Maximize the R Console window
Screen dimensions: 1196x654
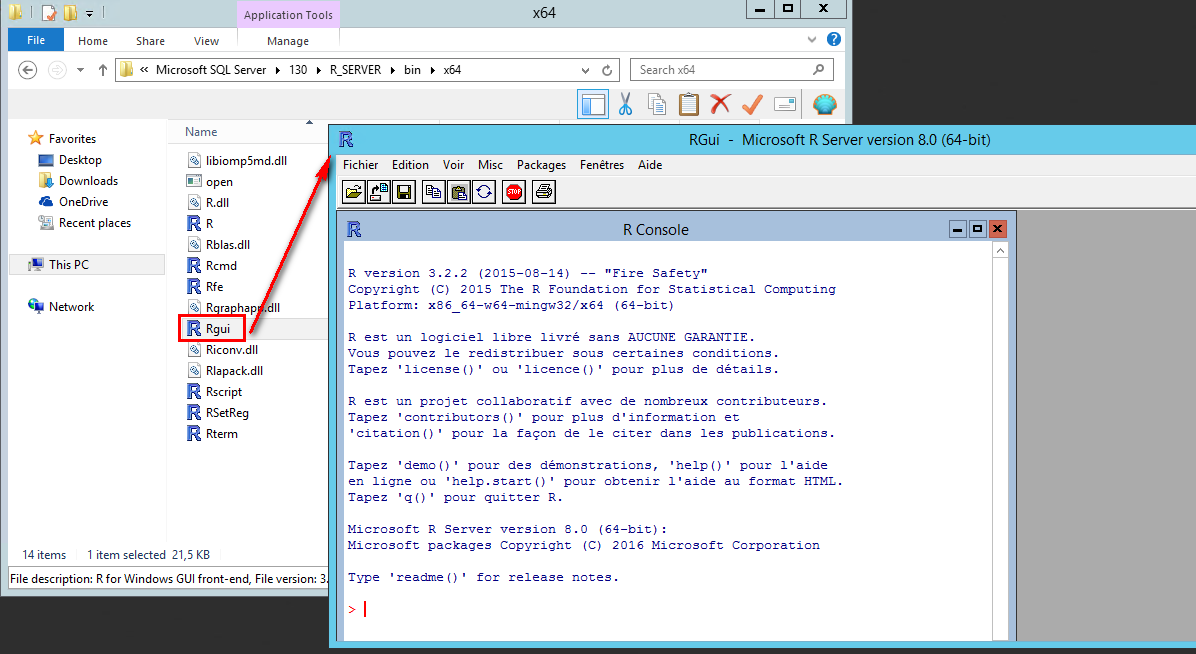[x=977, y=229]
